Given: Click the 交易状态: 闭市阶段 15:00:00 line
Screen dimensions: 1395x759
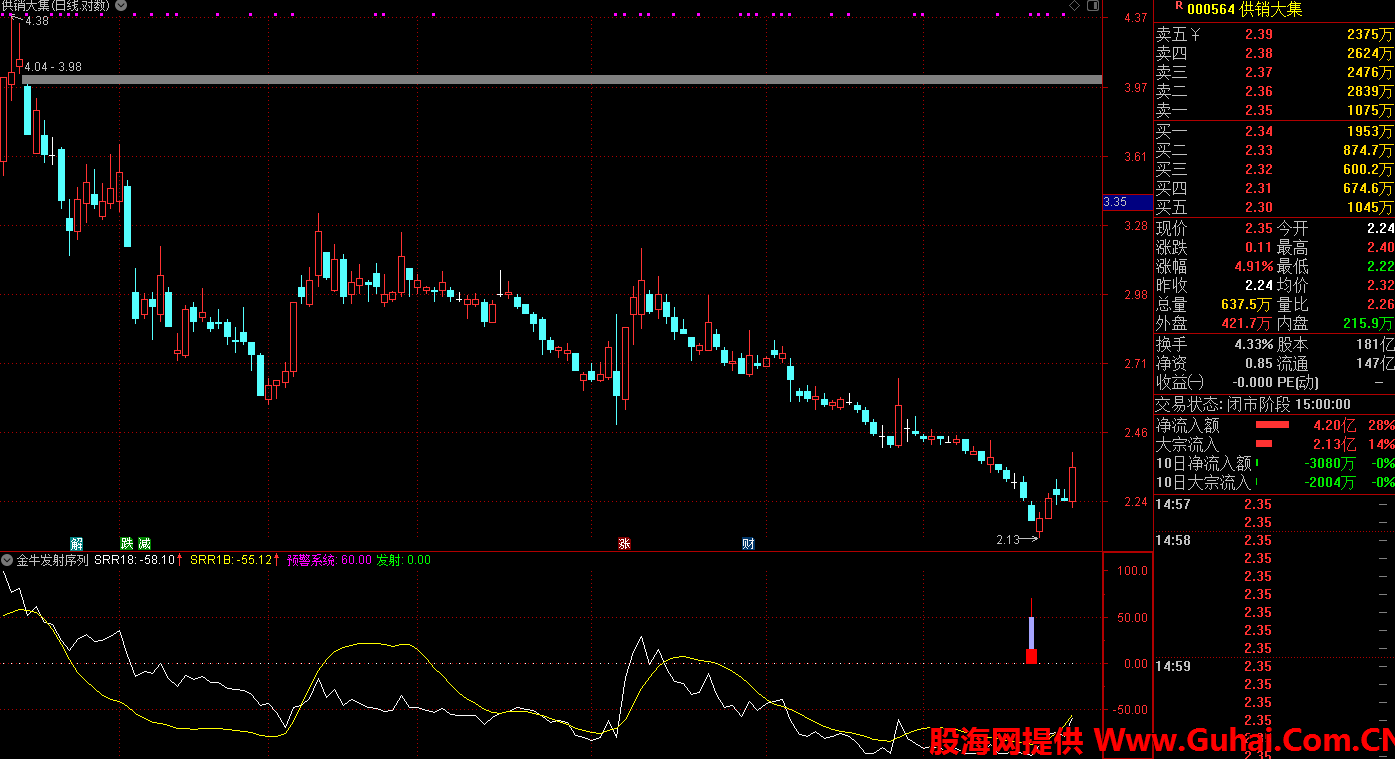Looking at the screenshot, I should 1253,405.
